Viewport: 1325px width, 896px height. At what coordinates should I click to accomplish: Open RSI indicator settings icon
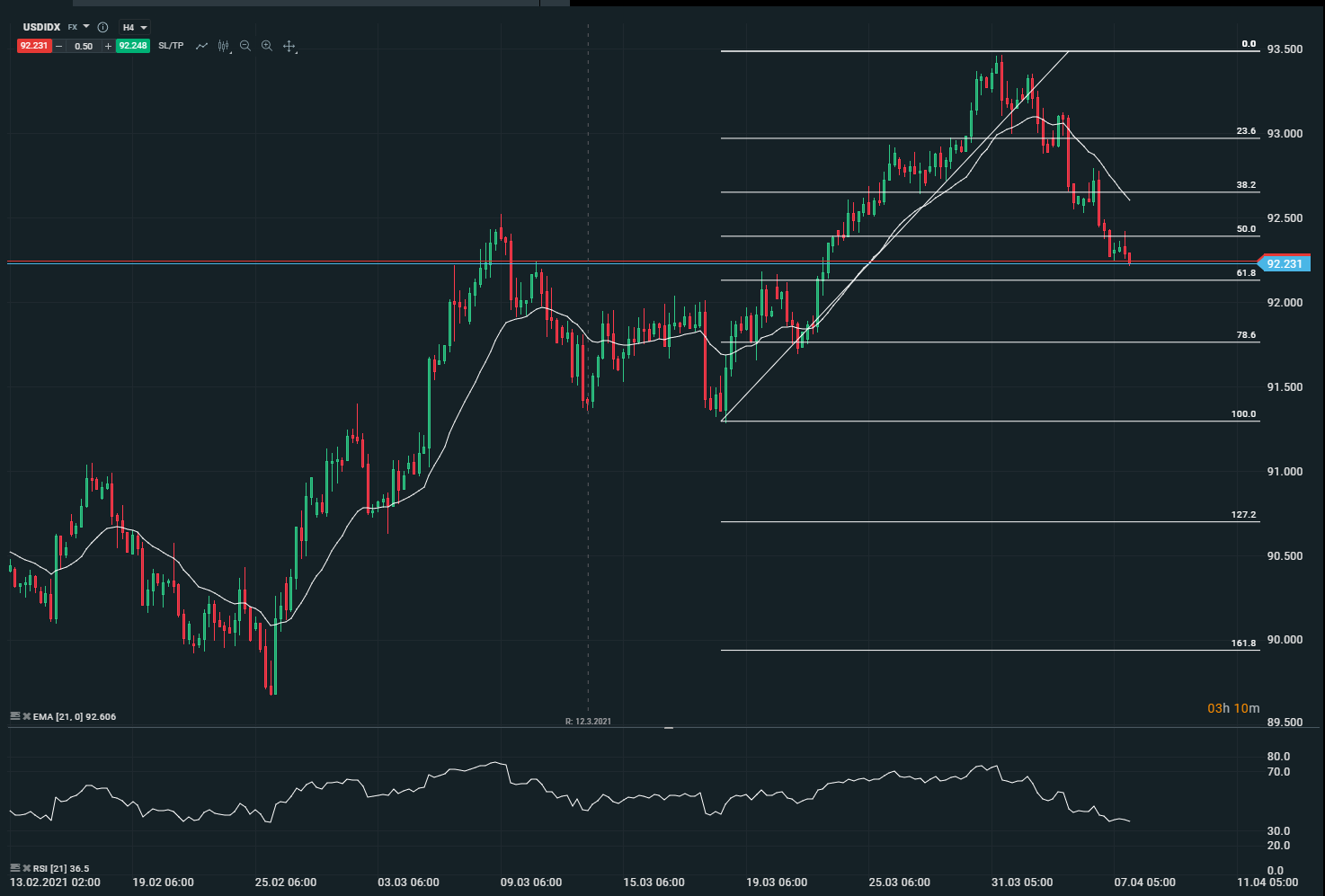(x=15, y=868)
